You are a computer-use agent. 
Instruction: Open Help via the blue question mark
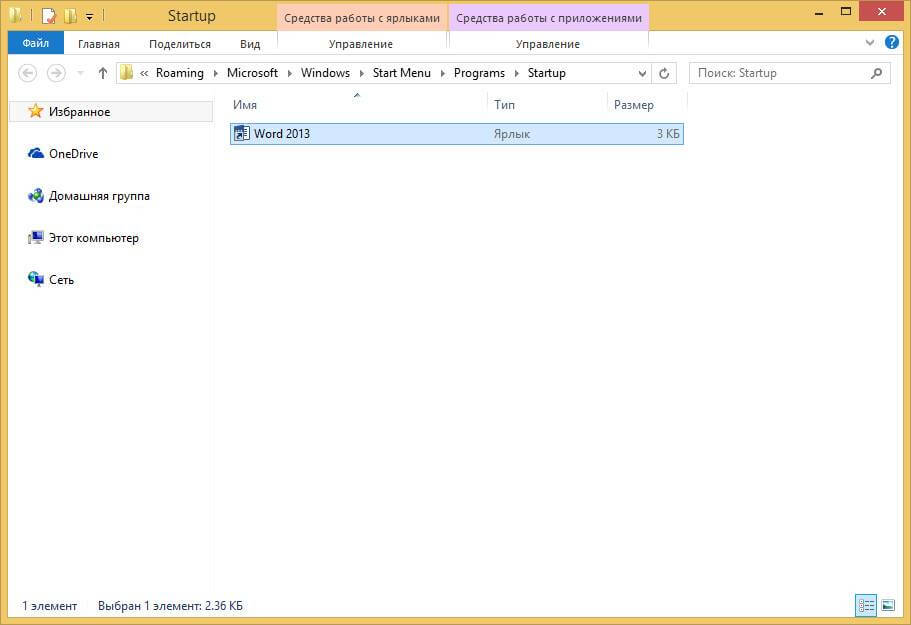point(892,43)
